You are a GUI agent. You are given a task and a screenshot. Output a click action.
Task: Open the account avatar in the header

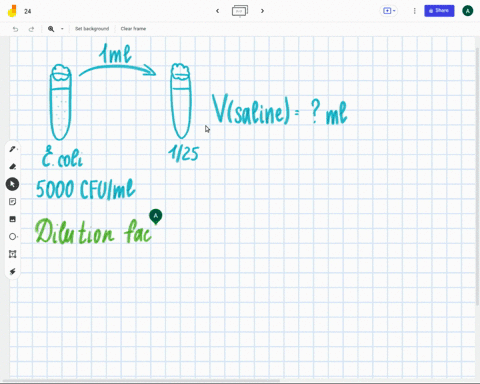coord(467,11)
